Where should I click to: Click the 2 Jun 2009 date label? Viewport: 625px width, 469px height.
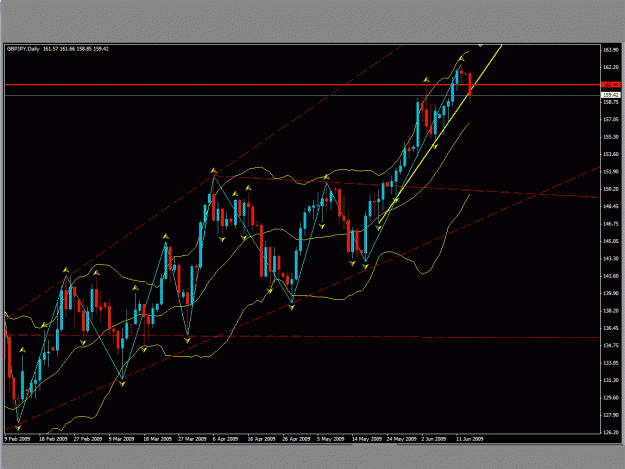click(x=434, y=439)
